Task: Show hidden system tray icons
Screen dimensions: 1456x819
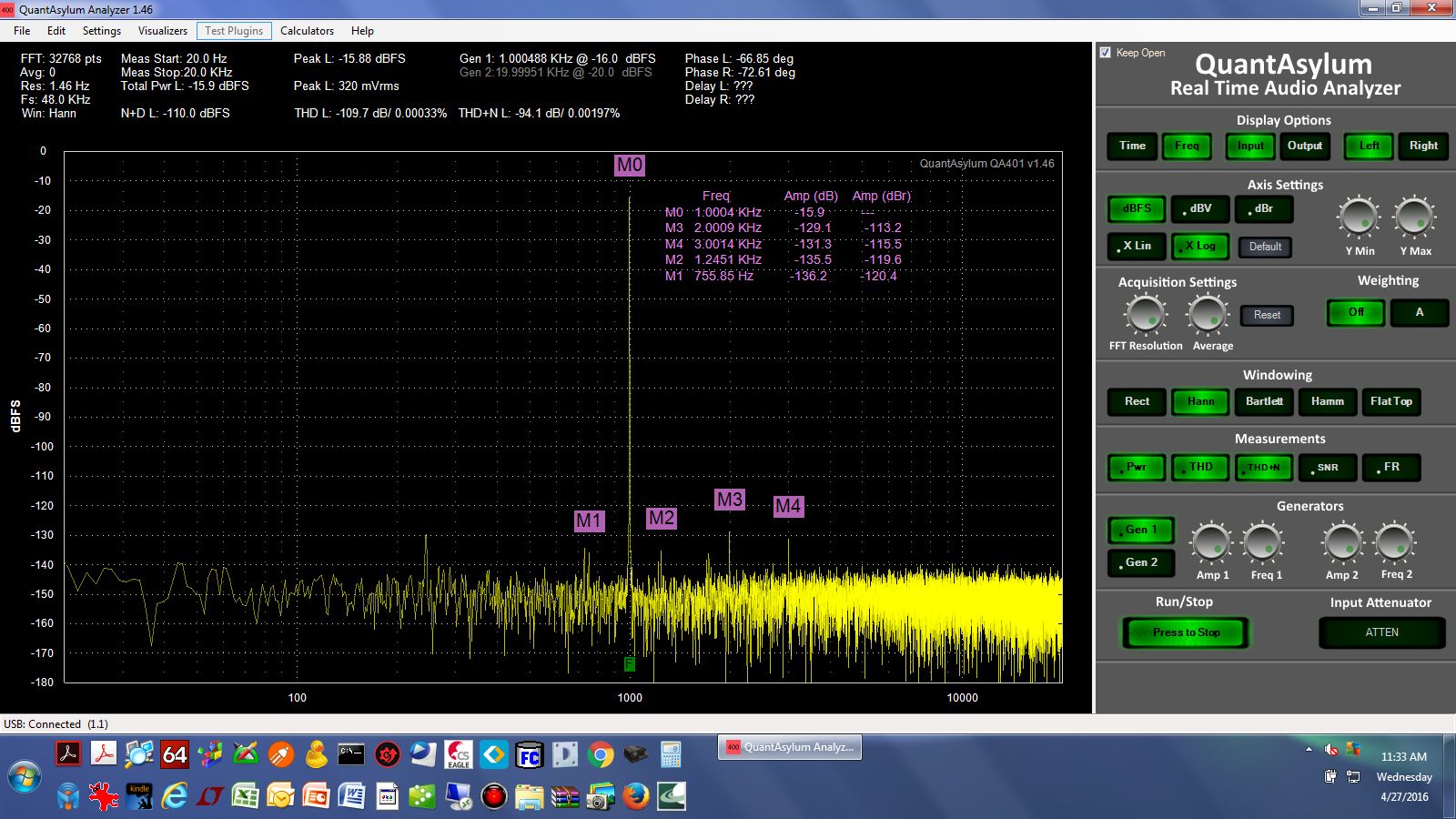Action: pyautogui.click(x=1309, y=750)
